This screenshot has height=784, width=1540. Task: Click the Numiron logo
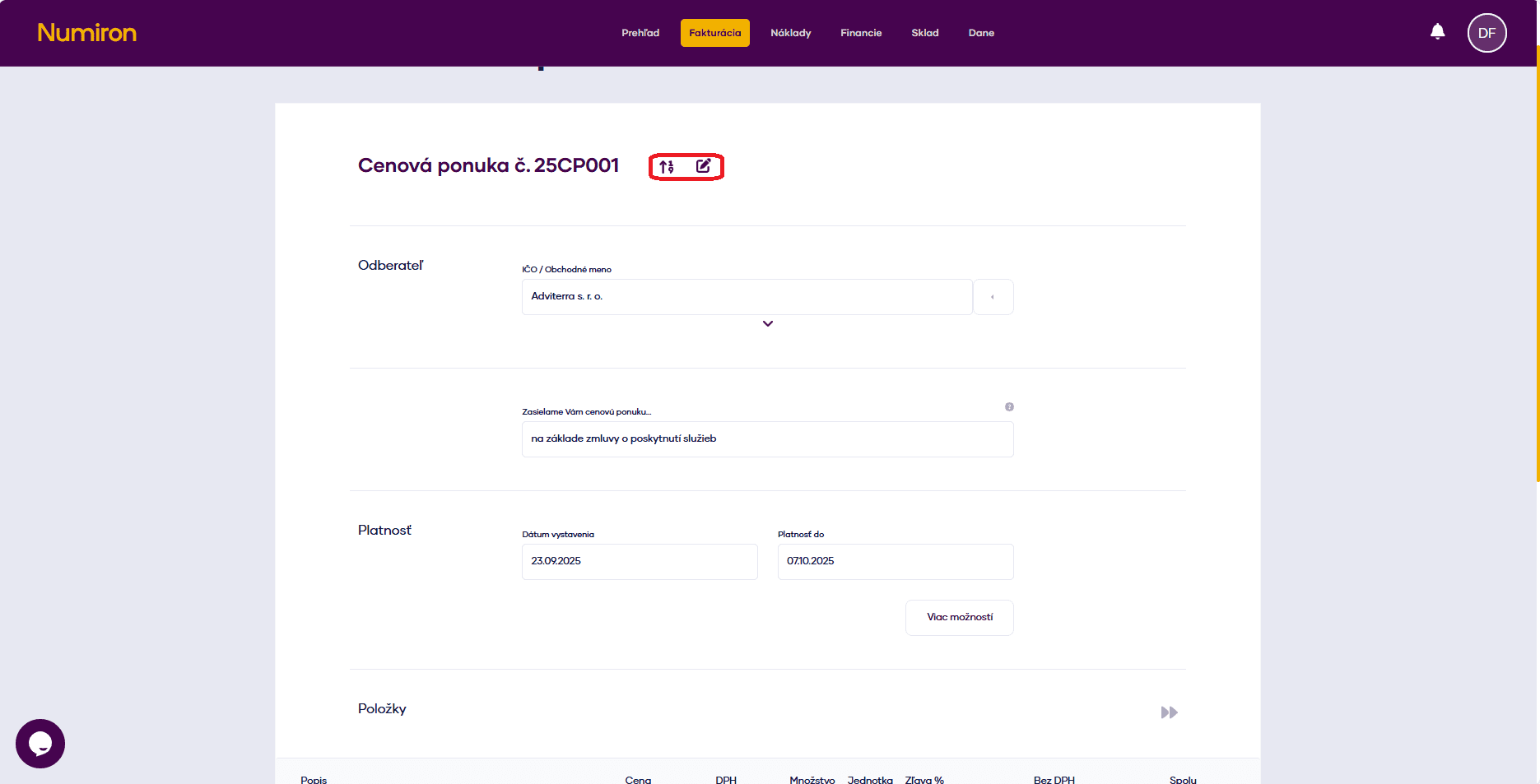(x=87, y=33)
